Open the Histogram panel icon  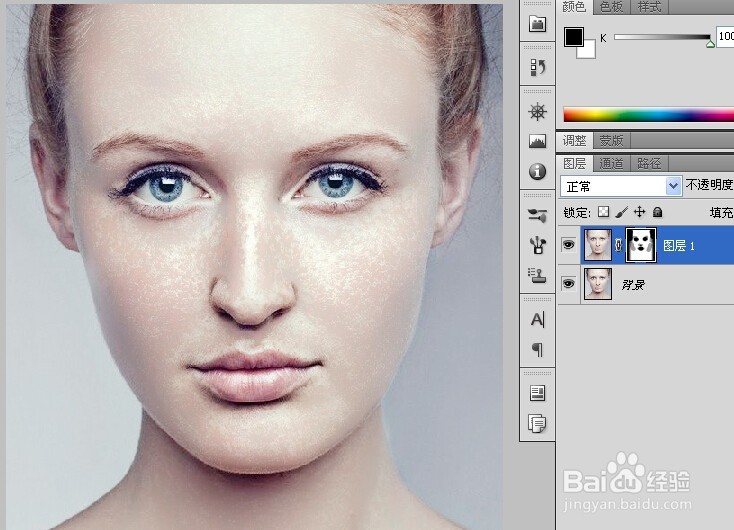tap(537, 141)
